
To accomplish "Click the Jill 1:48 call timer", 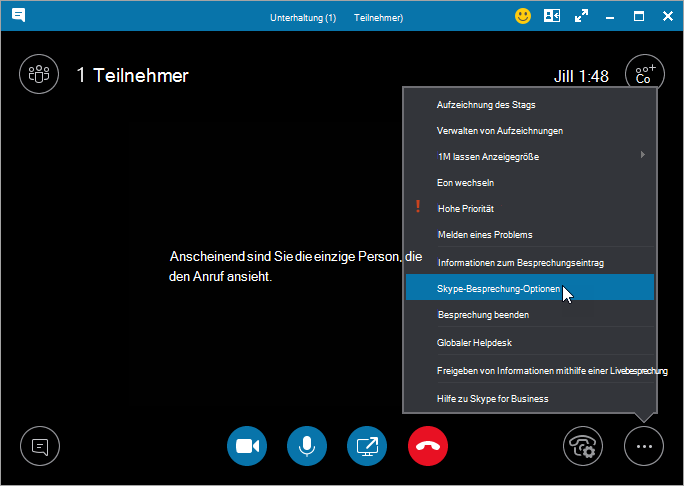I will tap(581, 76).
